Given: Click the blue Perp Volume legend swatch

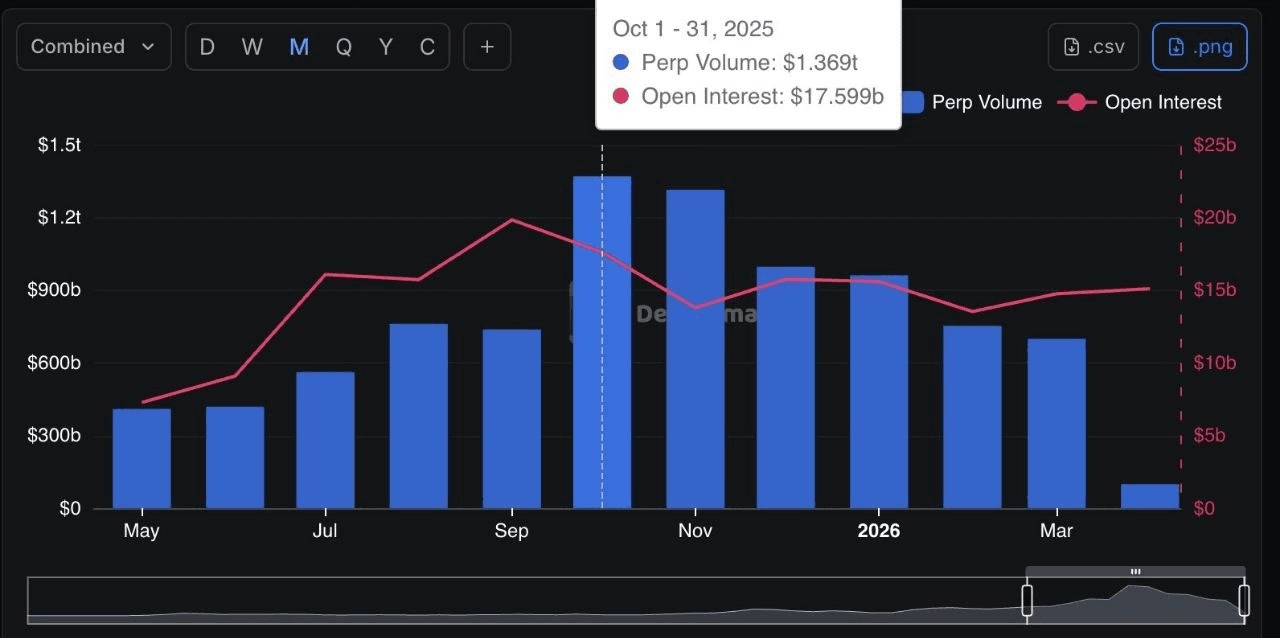Looking at the screenshot, I should click(x=911, y=102).
